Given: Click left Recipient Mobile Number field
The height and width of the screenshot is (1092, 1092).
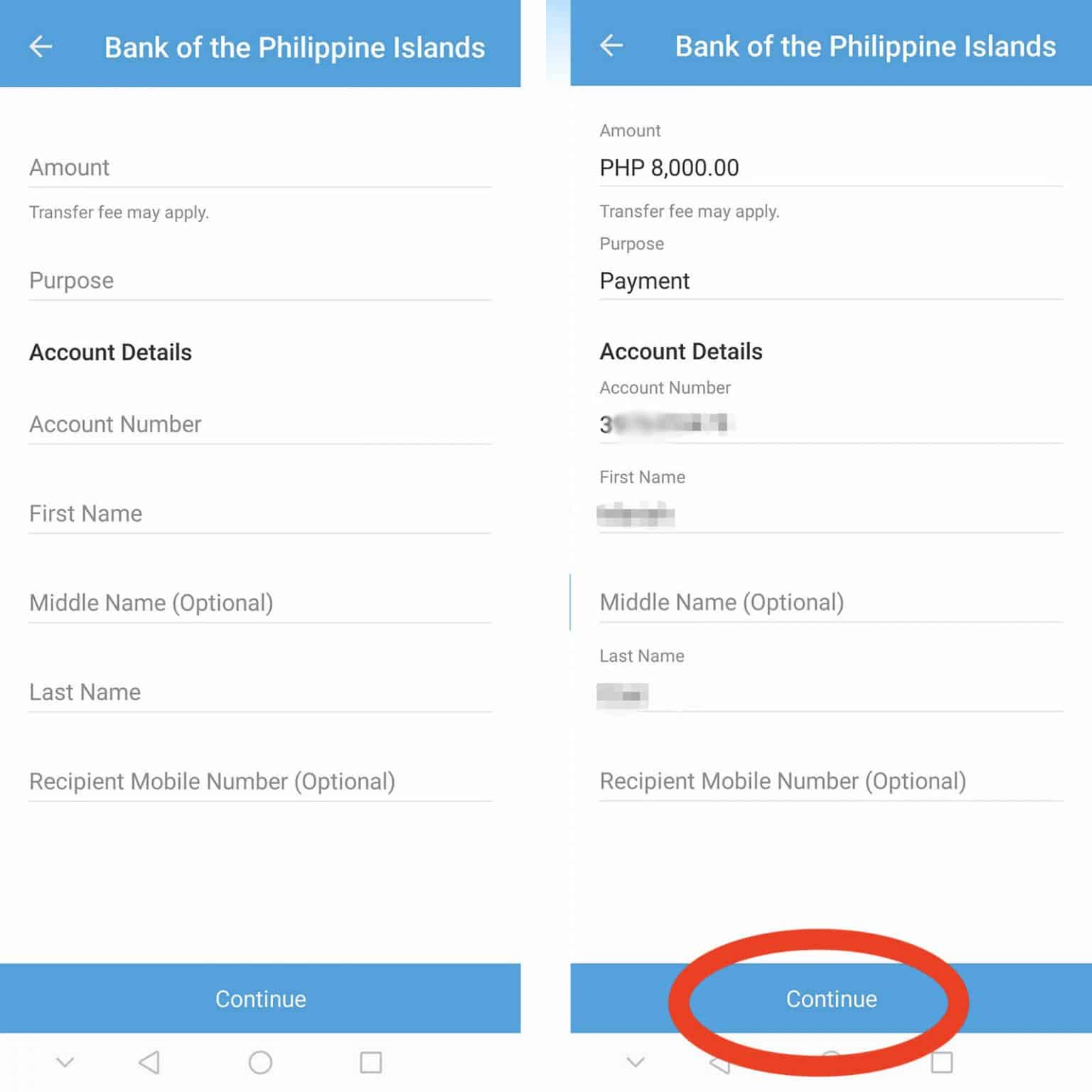Looking at the screenshot, I should coord(259,781).
